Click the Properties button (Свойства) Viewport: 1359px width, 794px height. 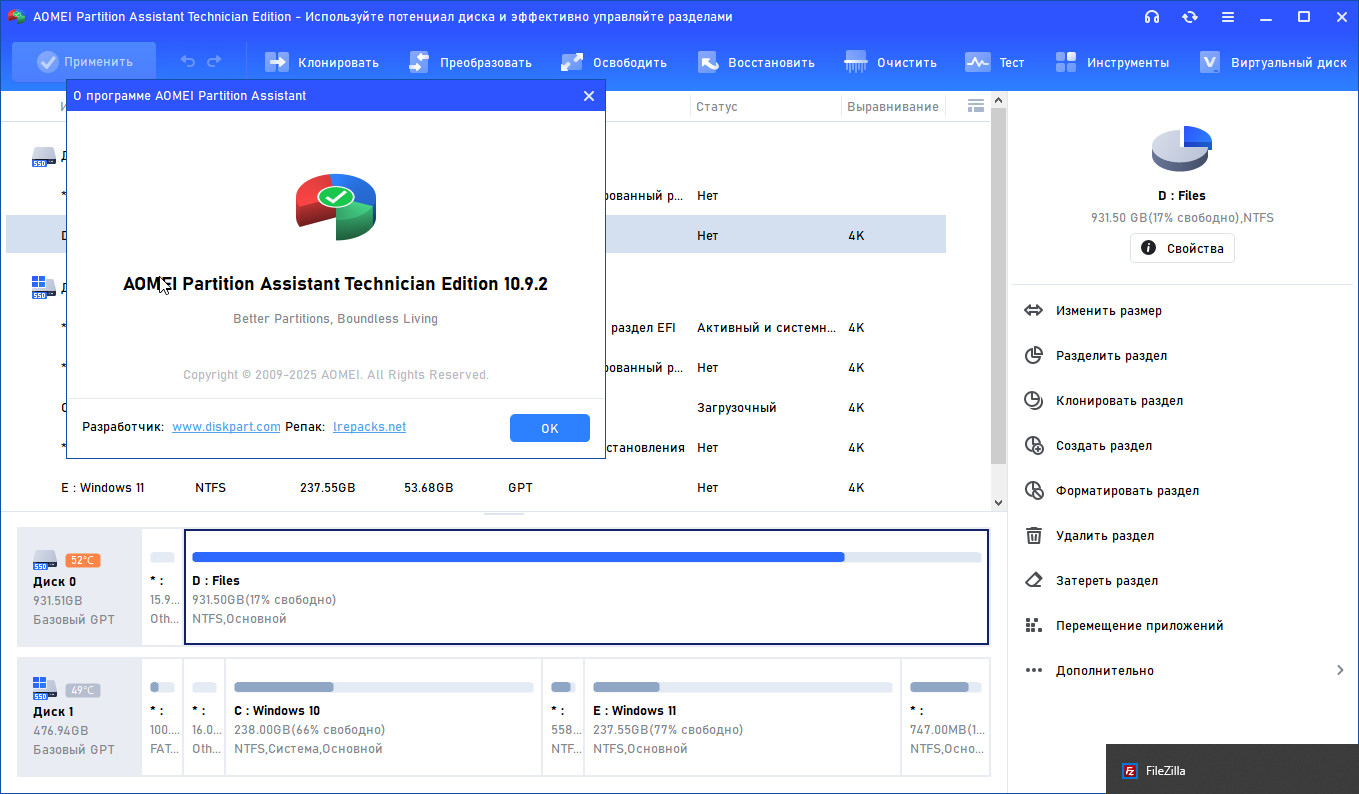pyautogui.click(x=1182, y=248)
